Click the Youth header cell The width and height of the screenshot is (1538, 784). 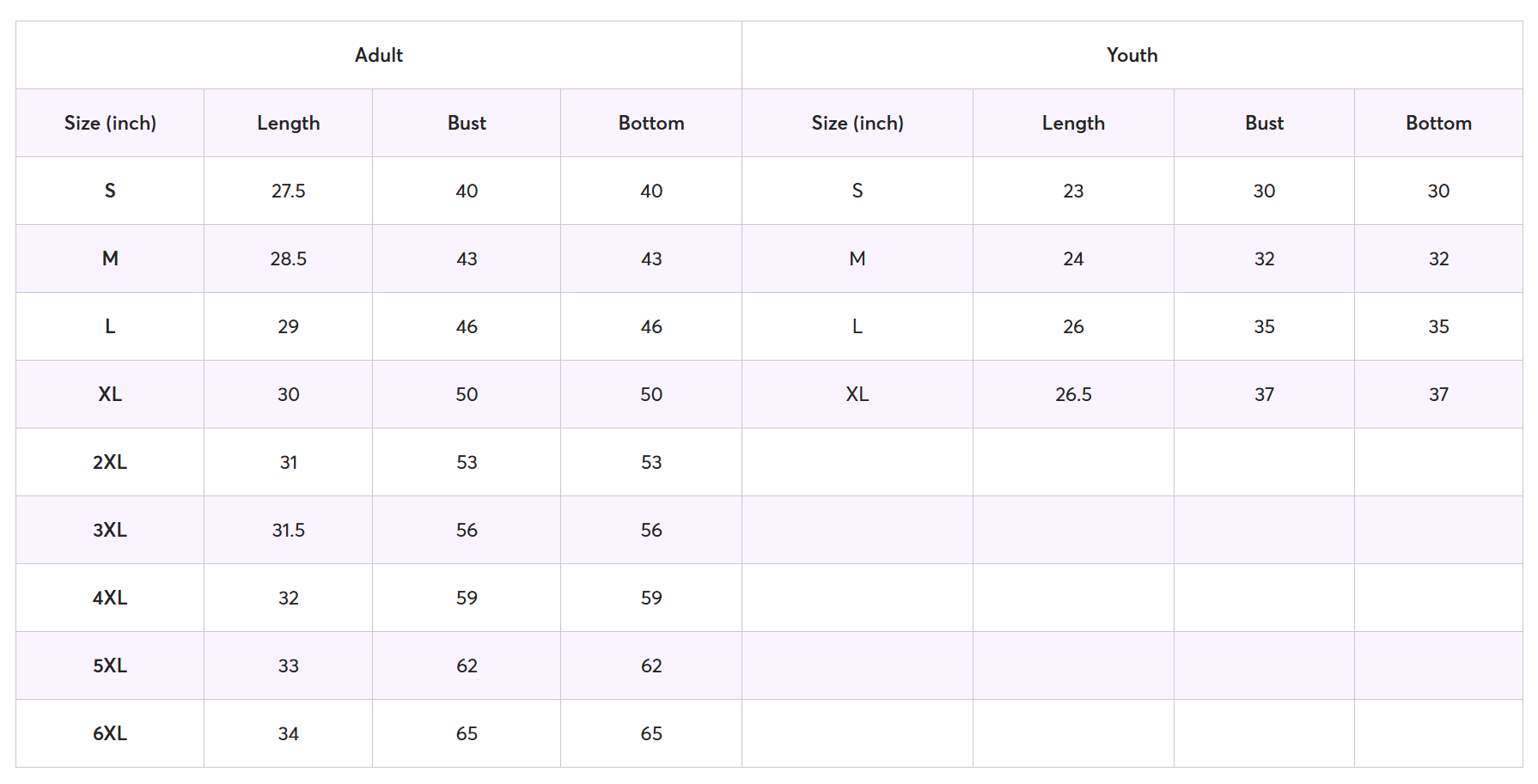pyautogui.click(x=1132, y=55)
